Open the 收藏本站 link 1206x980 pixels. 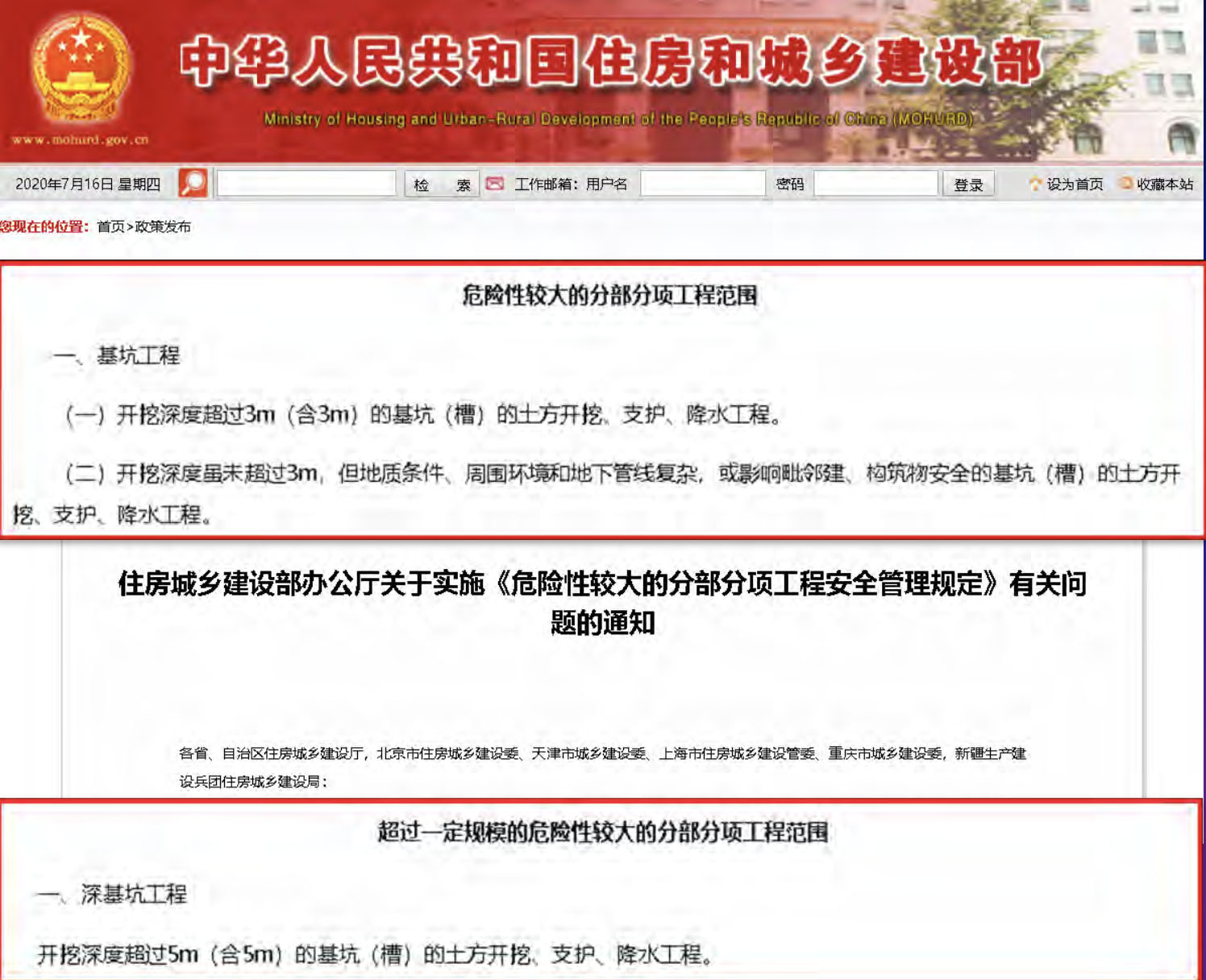coord(1165,185)
